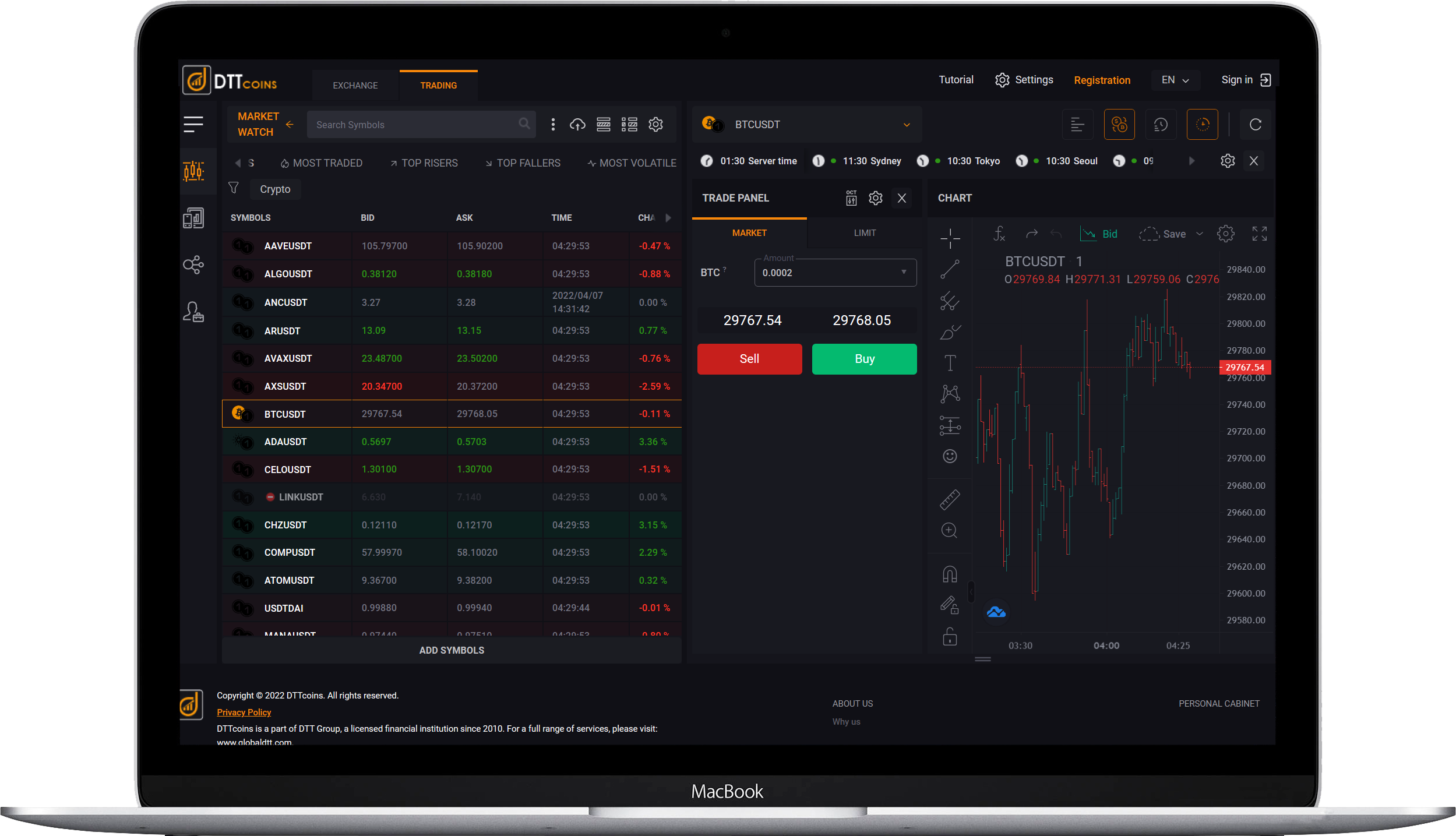Screen dimensions: 1456x836
Task: Click chart redo arrow
Action: click(1032, 234)
